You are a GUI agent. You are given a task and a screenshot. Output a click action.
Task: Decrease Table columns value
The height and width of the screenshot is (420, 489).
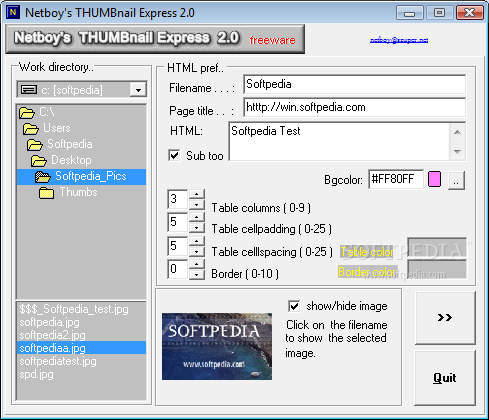[x=197, y=204]
